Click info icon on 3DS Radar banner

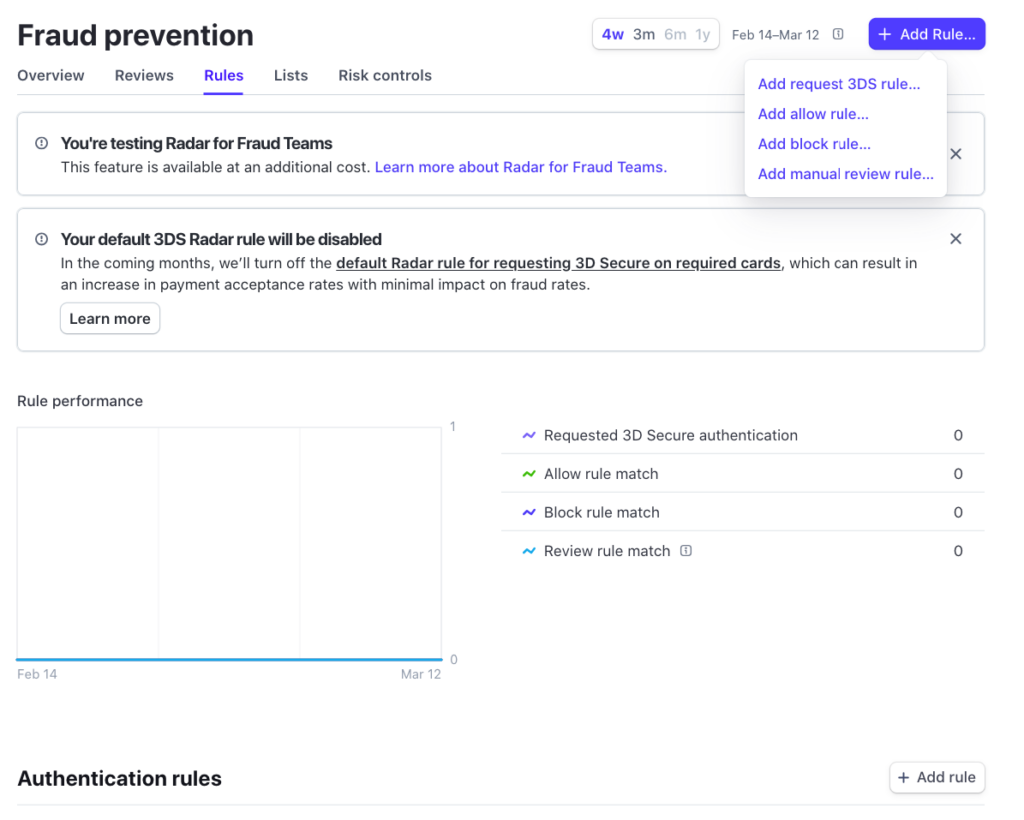pos(41,239)
